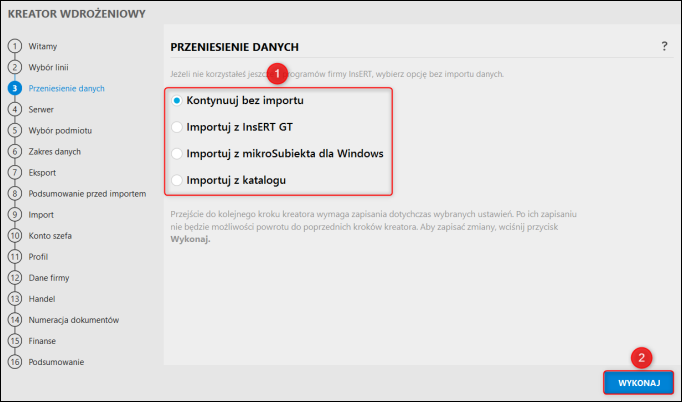
Task: Switch to Dane firmy step
Action: (x=49, y=277)
